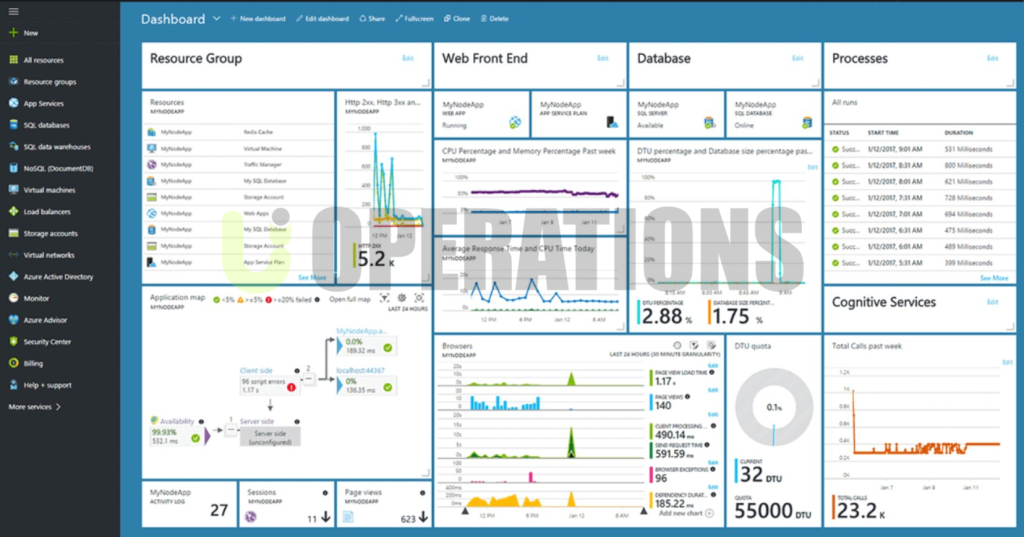The width and height of the screenshot is (1024, 537).
Task: Click Edit on Database tile
Action: (797, 58)
